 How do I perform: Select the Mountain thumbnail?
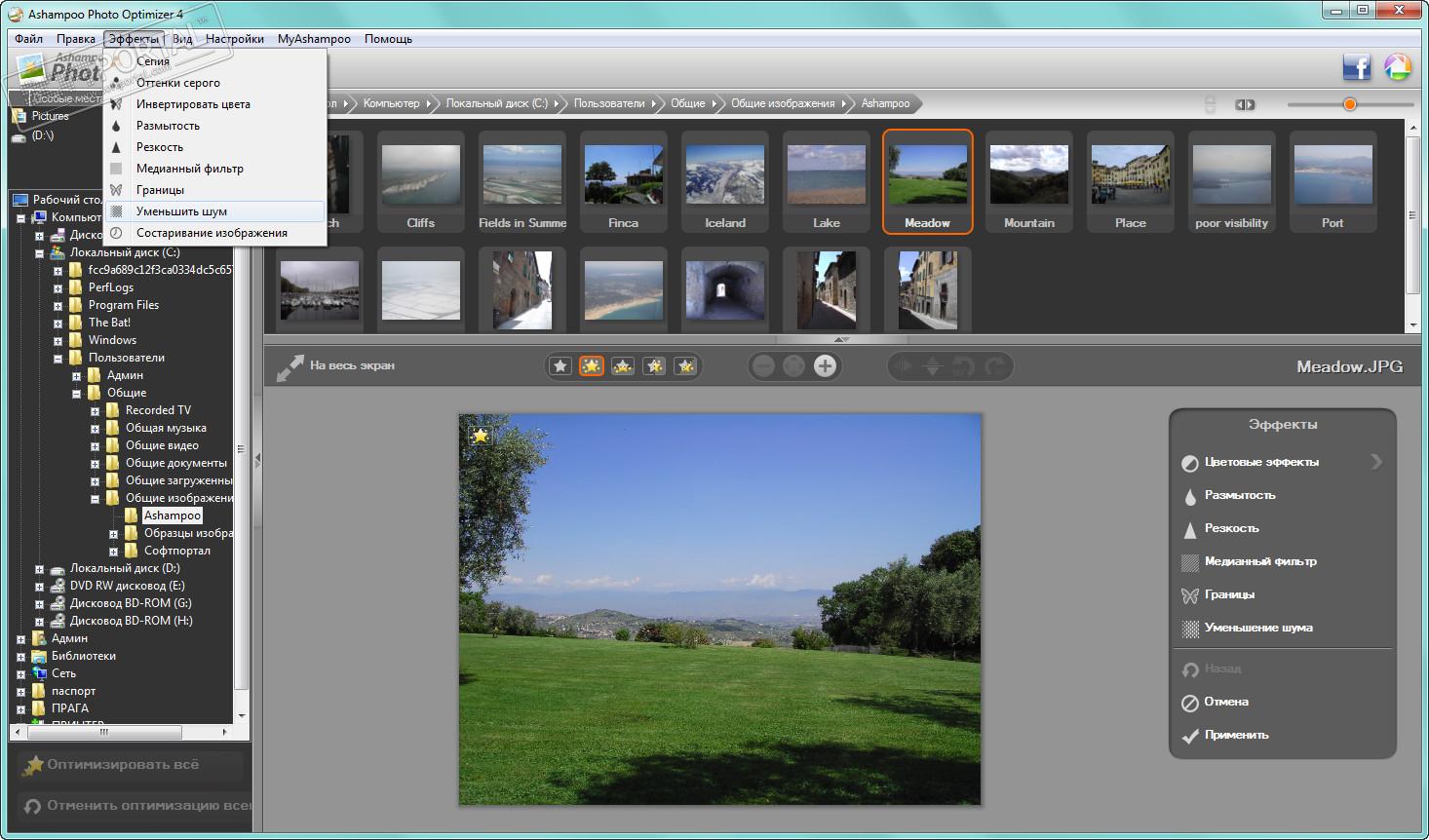1029,182
